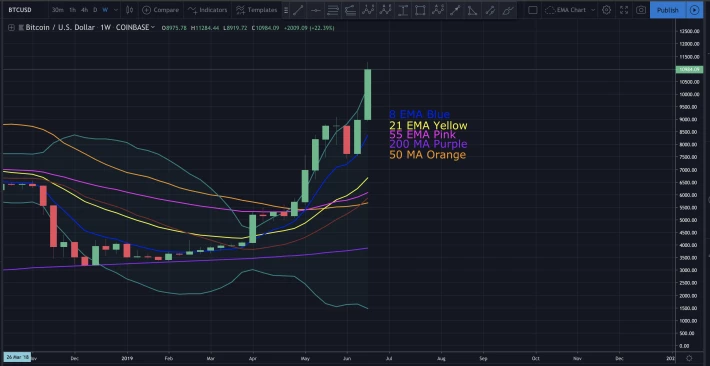Click the 'Sep' label on time axis

coord(483,357)
